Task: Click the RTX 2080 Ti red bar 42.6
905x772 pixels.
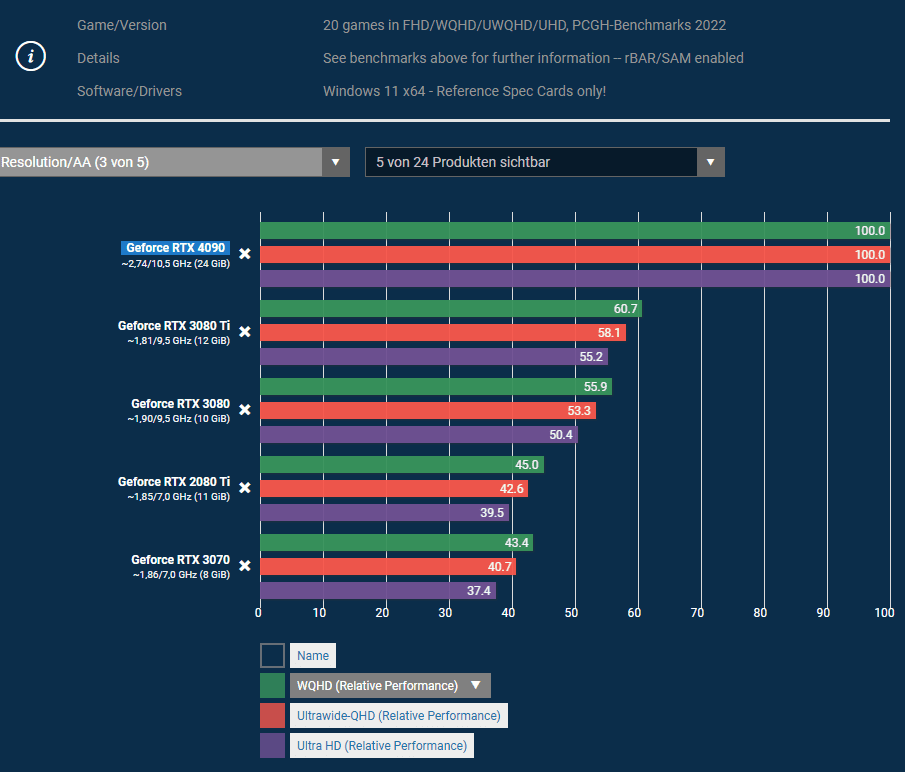Action: [394, 489]
